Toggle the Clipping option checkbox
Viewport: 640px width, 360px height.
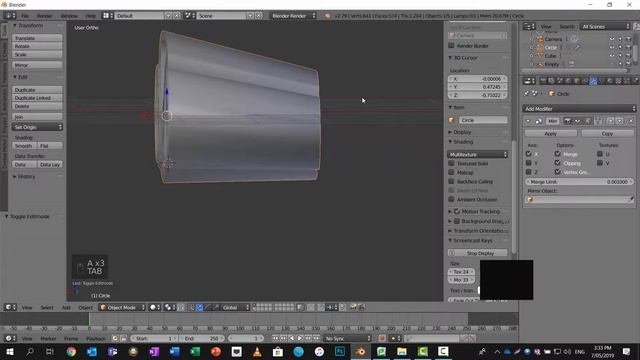(x=558, y=163)
